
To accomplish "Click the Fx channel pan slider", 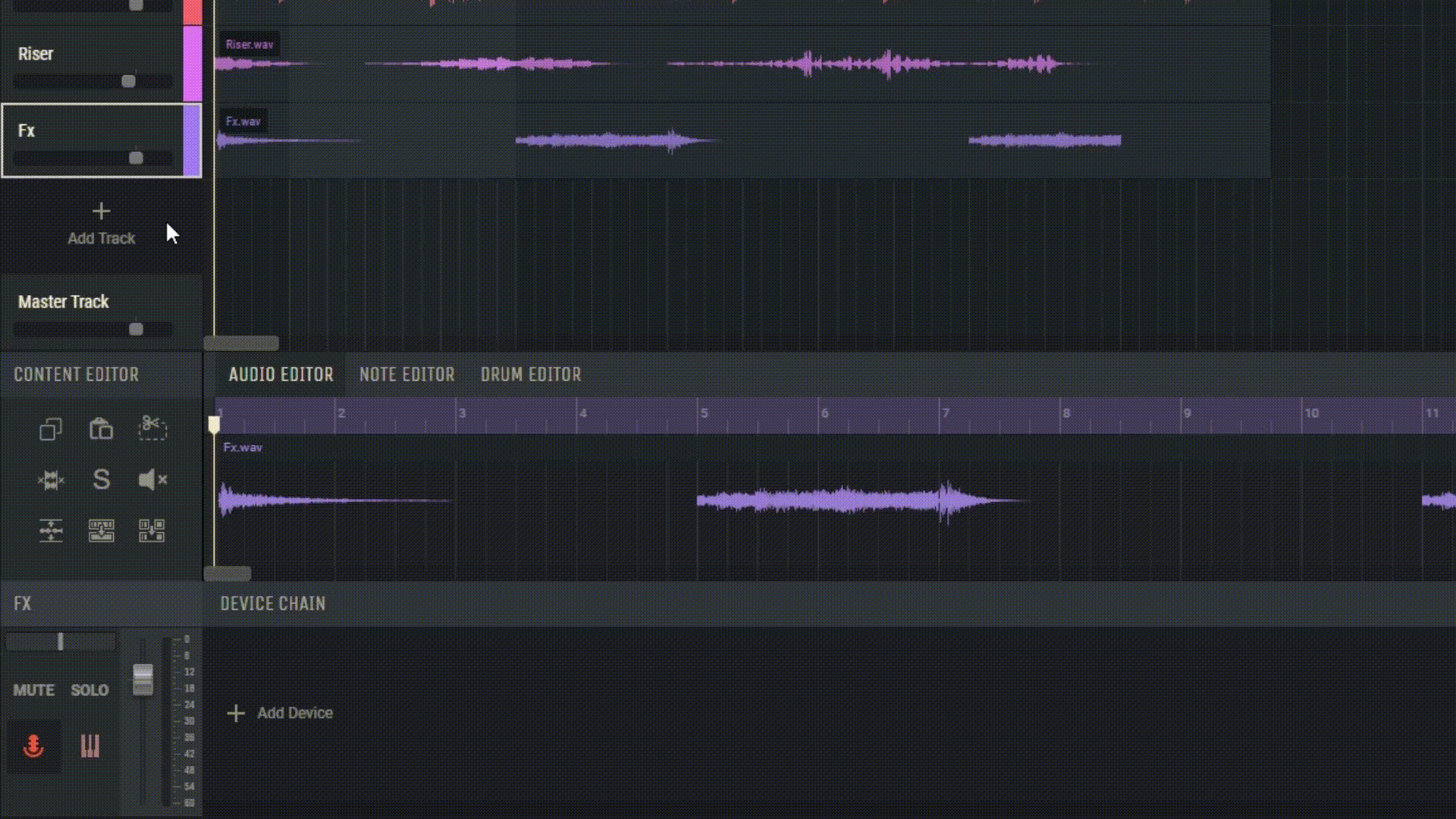I will click(x=61, y=642).
